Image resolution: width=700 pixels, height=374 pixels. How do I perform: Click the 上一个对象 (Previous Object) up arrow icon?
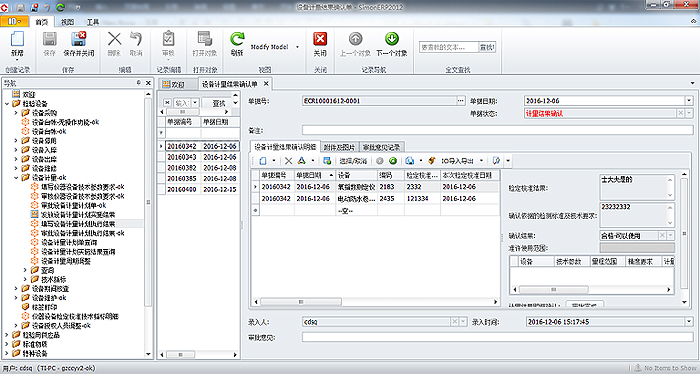(x=355, y=39)
